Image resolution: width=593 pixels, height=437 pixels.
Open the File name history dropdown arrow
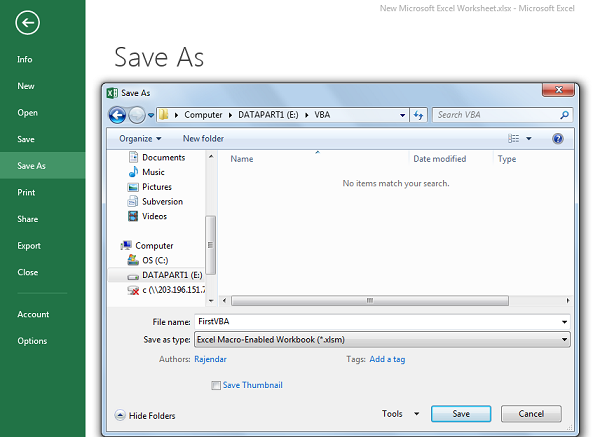coord(564,322)
